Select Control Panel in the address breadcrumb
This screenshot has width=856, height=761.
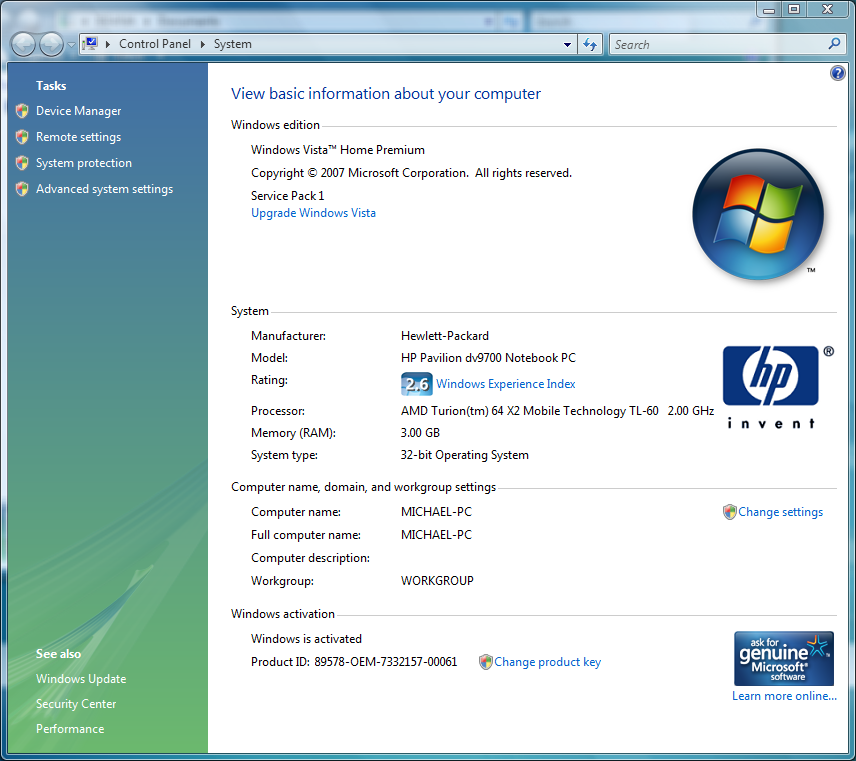[155, 44]
